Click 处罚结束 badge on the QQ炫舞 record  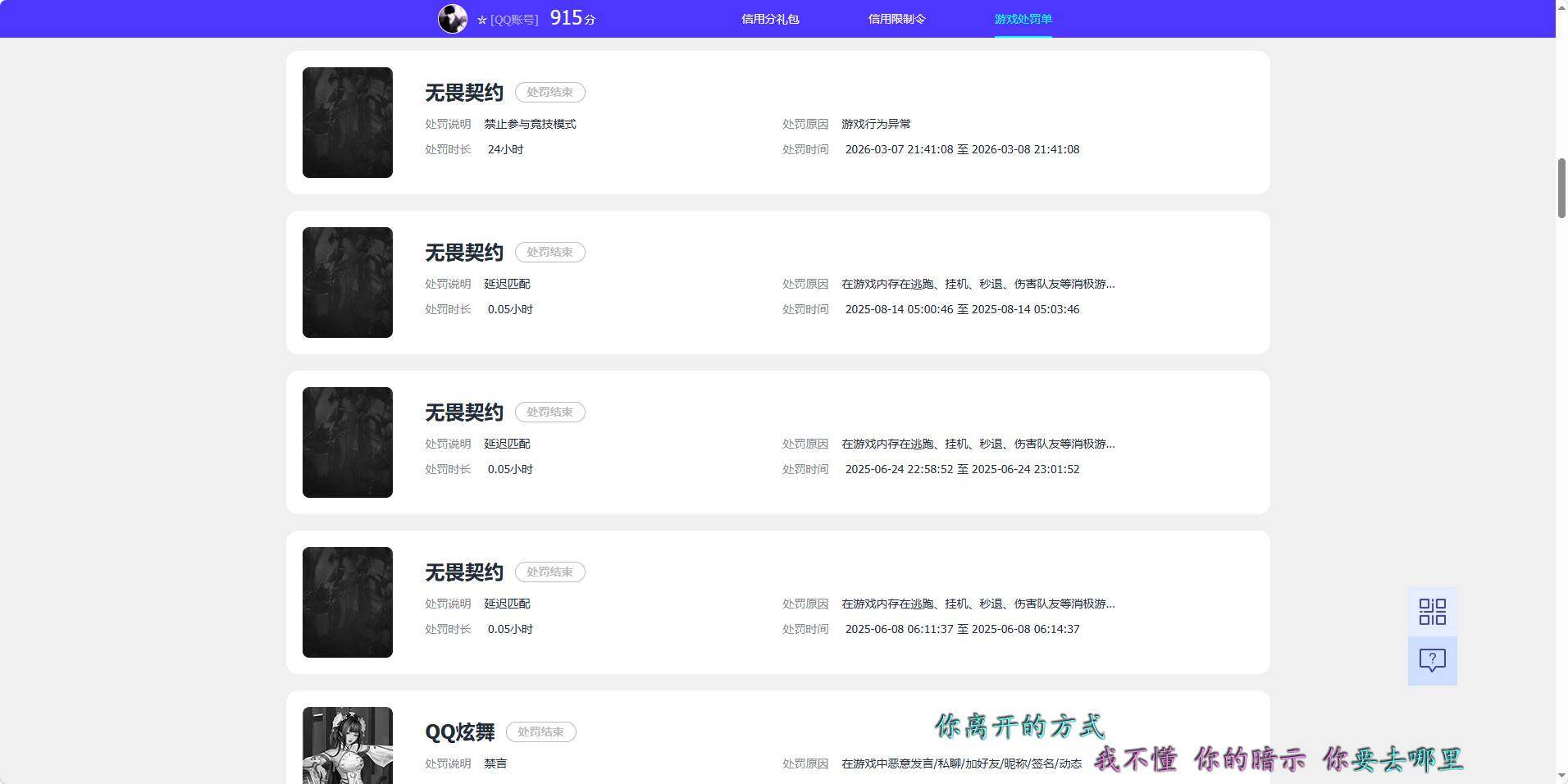540,732
